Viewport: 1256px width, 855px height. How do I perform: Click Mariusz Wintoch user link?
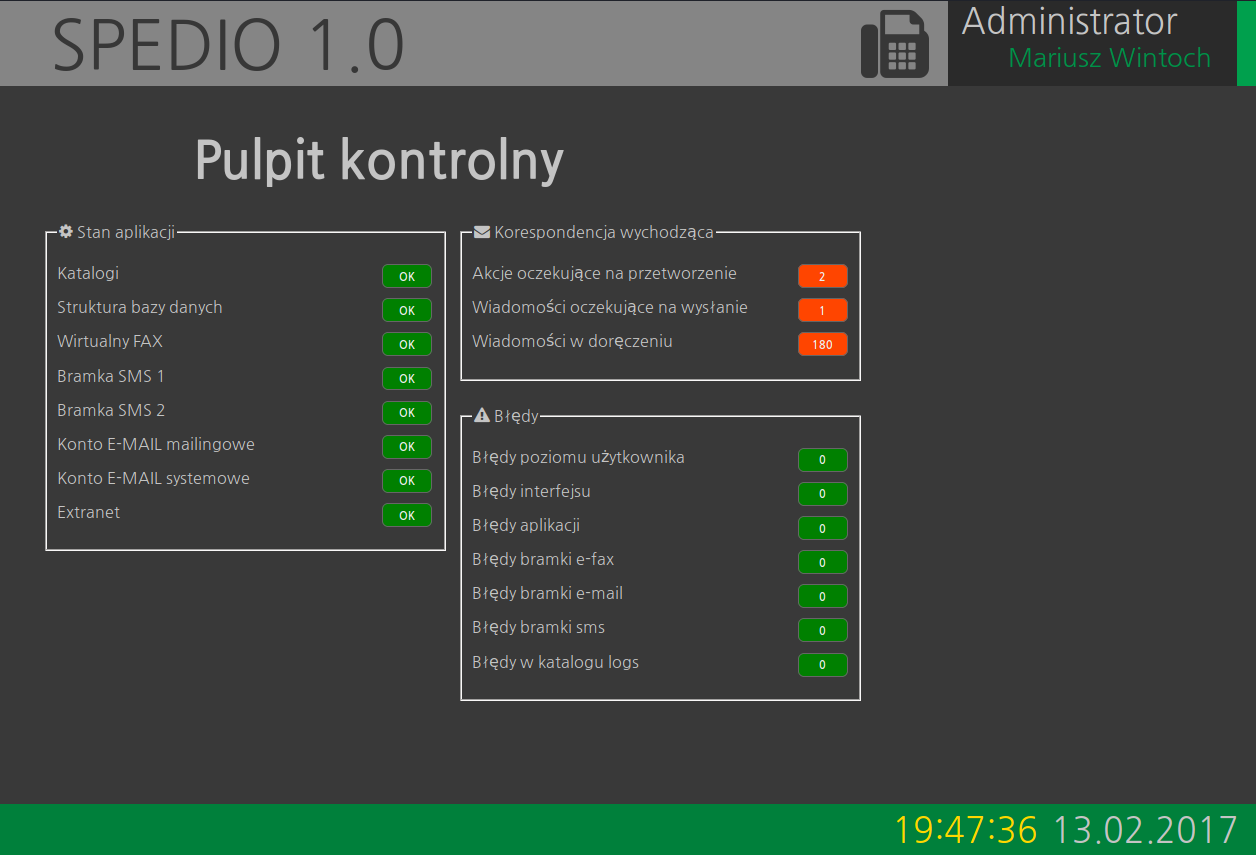point(1109,58)
